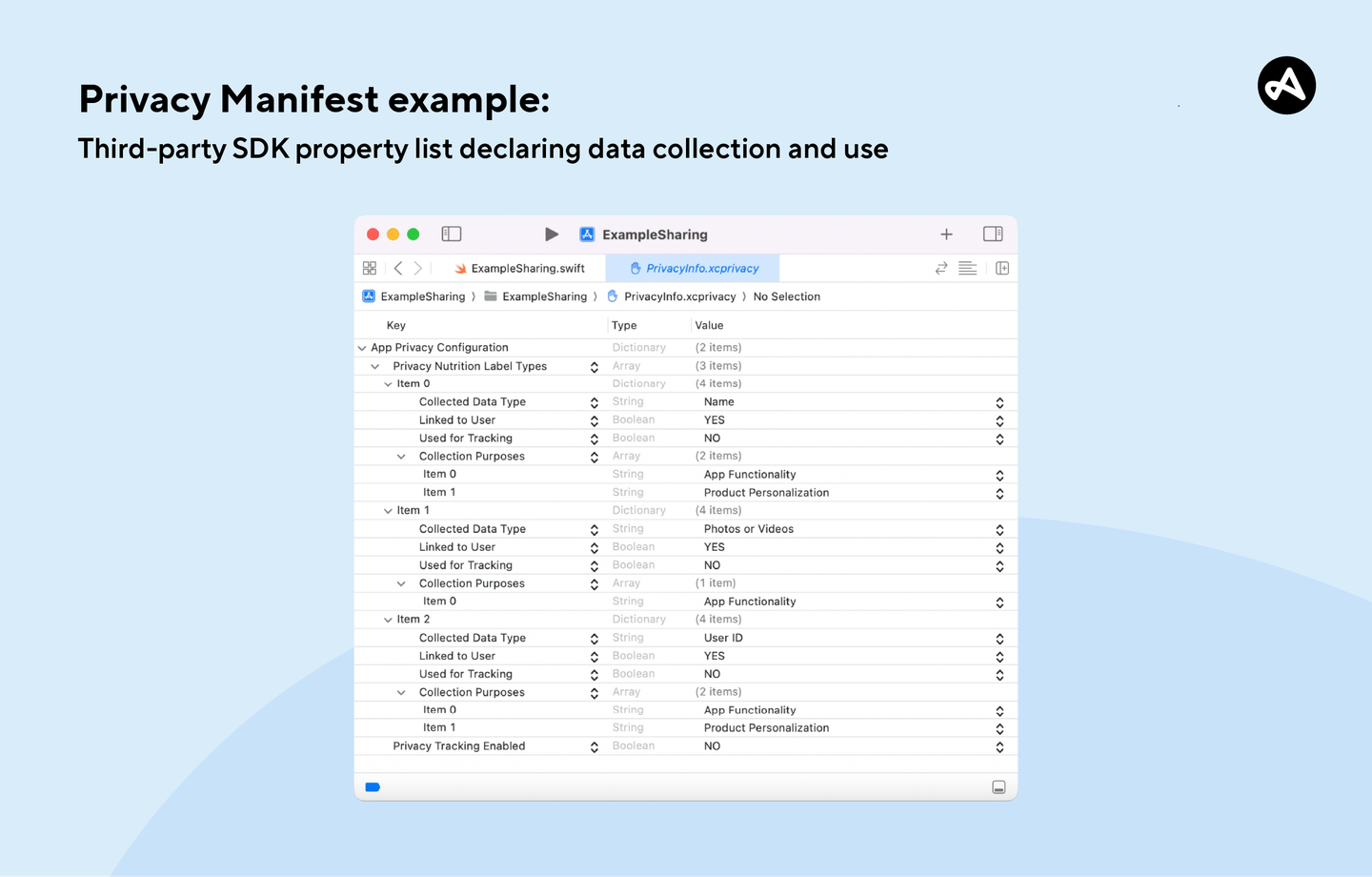Viewport: 1372px width, 877px height.
Task: Open the Name value popup stepper
Action: [999, 402]
